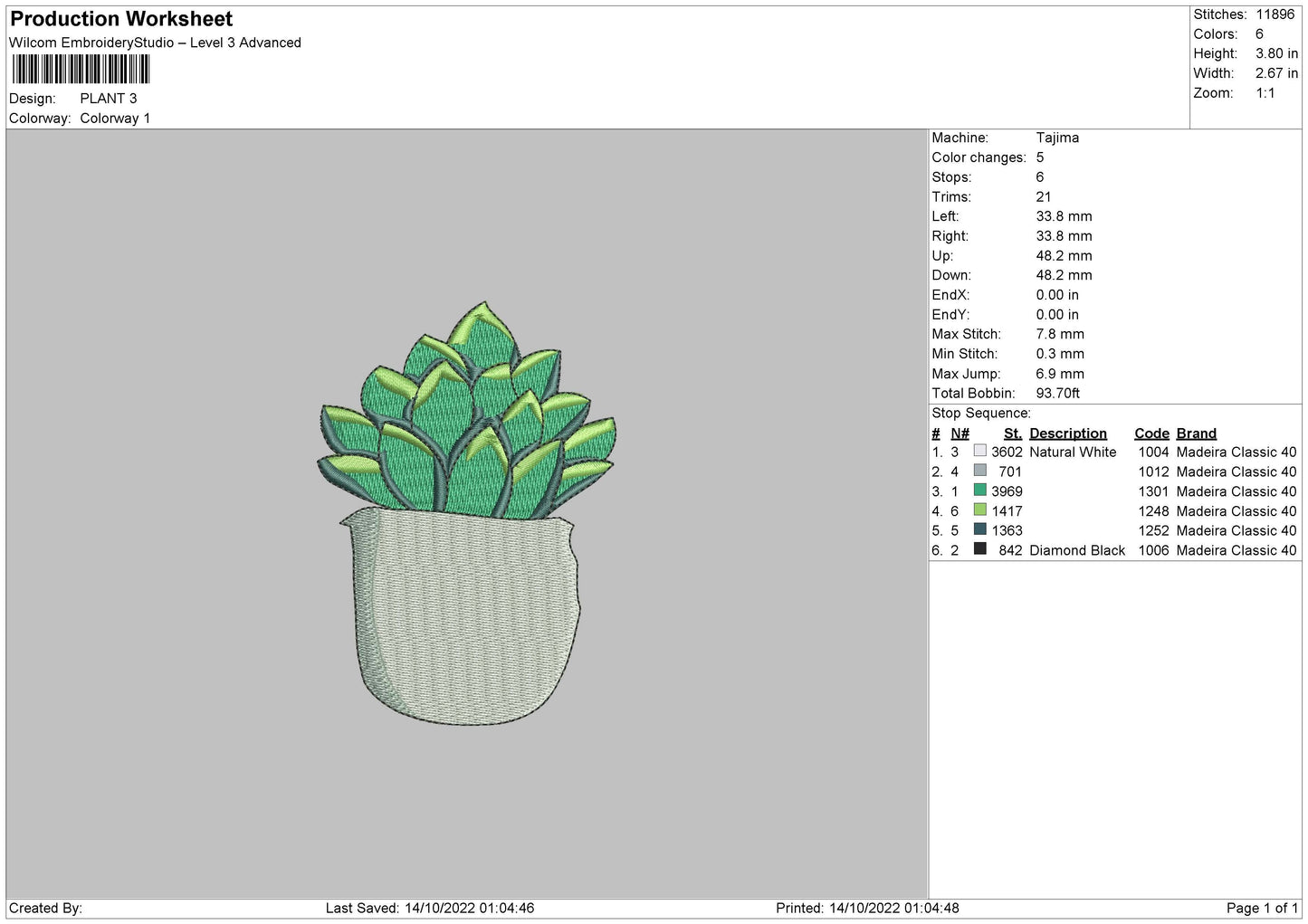The height and width of the screenshot is (924, 1308).
Task: Click the 'Brand' column header
Action: 1197,433
